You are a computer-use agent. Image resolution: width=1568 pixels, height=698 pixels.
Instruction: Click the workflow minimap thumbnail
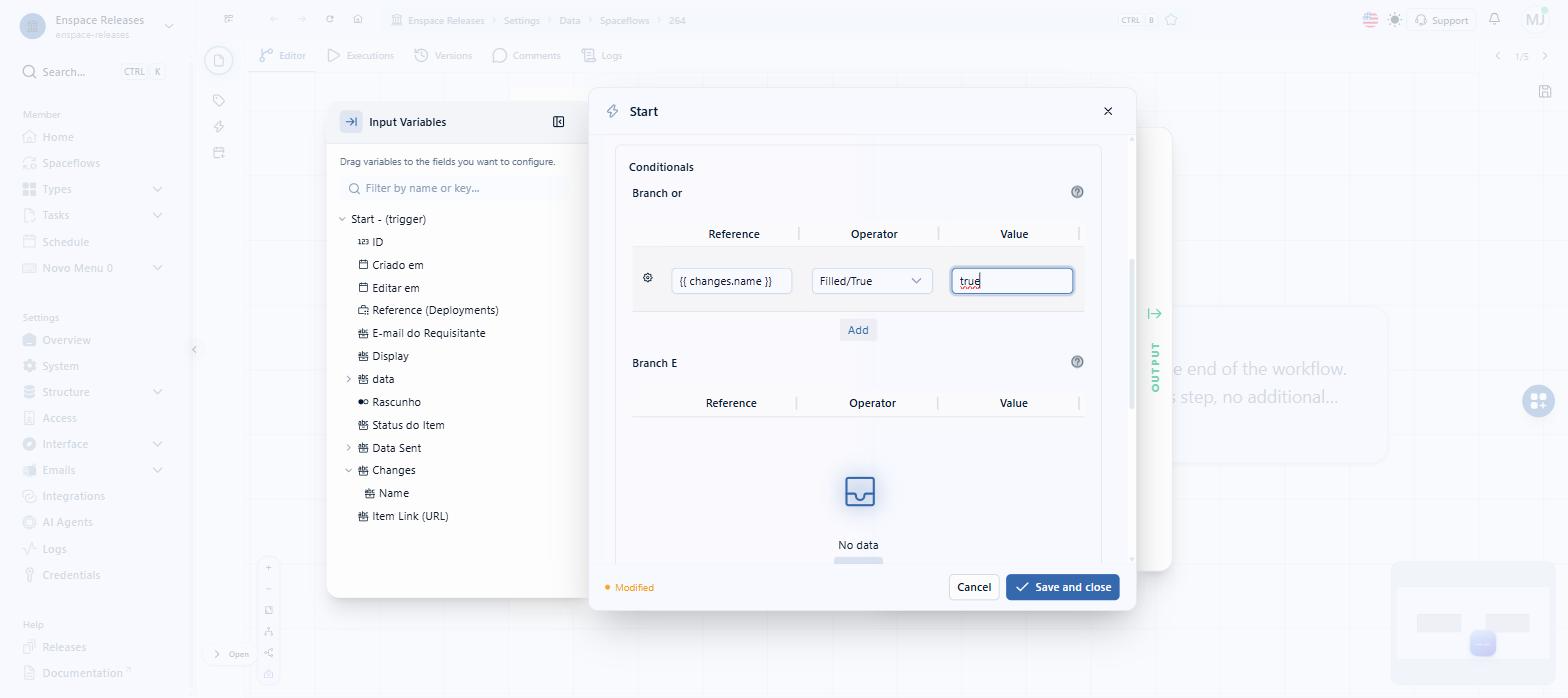point(1472,621)
